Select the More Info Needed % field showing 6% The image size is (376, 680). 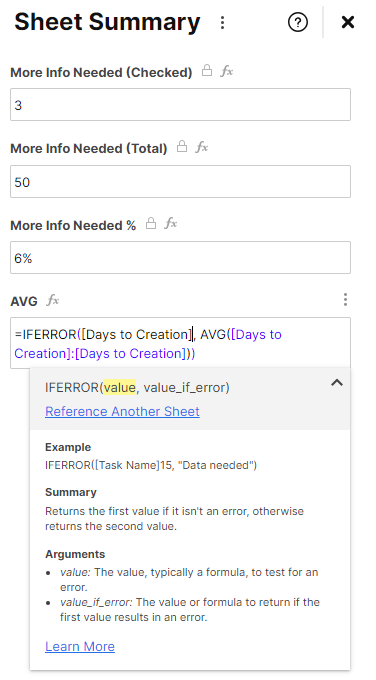point(180,258)
